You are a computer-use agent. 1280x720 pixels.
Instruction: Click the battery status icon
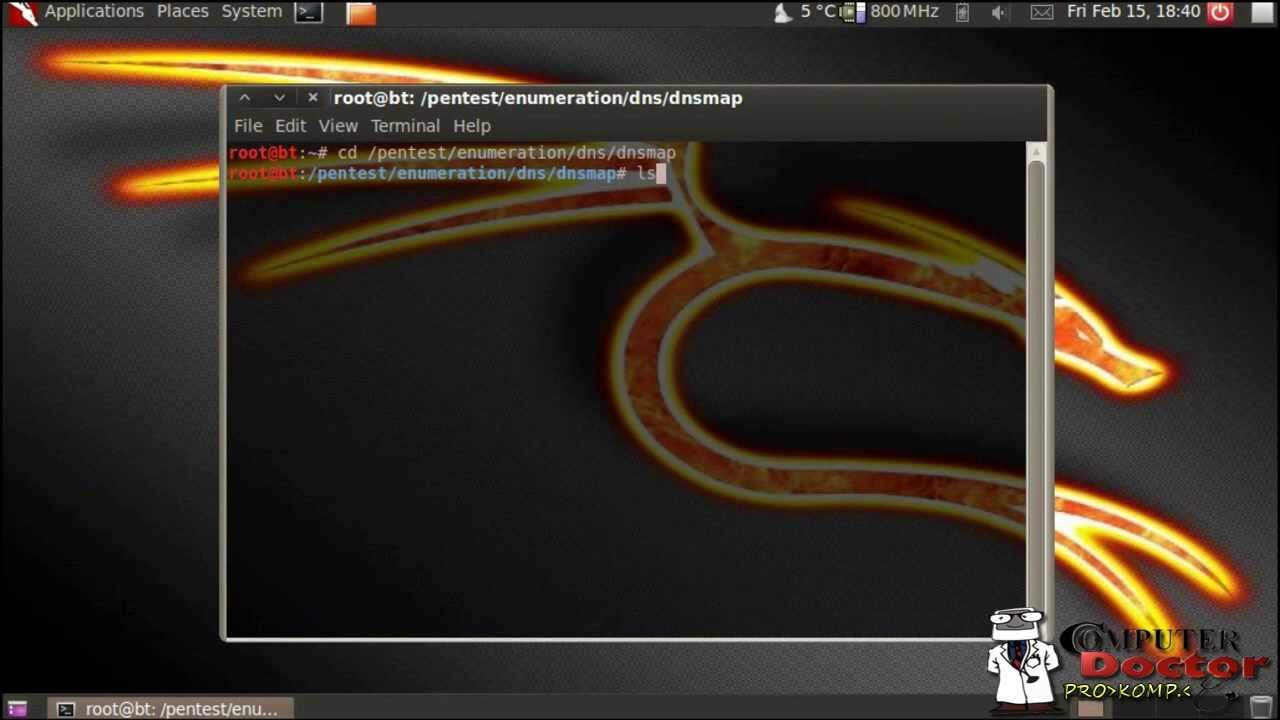(x=962, y=12)
